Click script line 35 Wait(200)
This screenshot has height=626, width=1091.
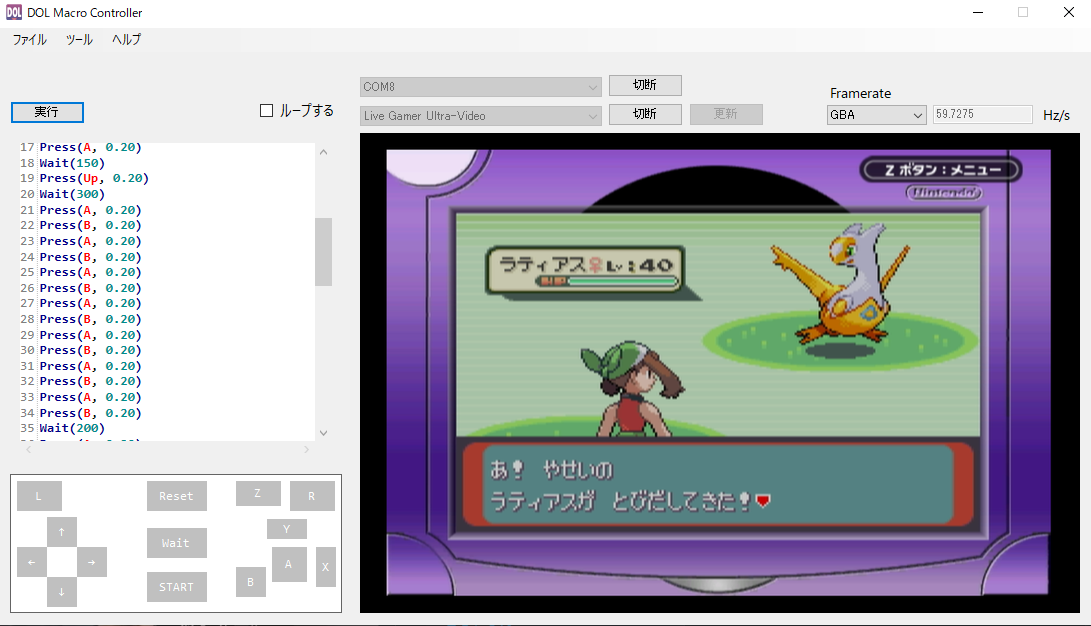(x=72, y=428)
